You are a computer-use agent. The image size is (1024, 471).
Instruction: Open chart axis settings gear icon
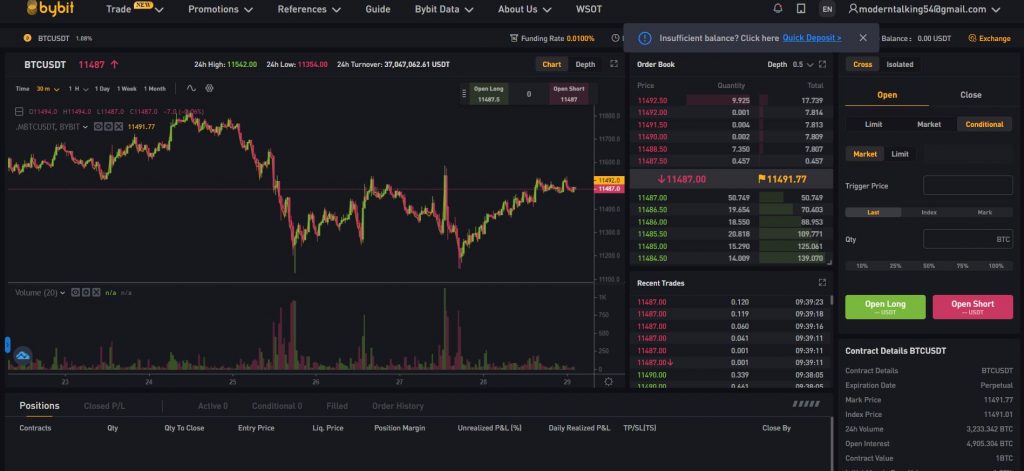pos(609,381)
